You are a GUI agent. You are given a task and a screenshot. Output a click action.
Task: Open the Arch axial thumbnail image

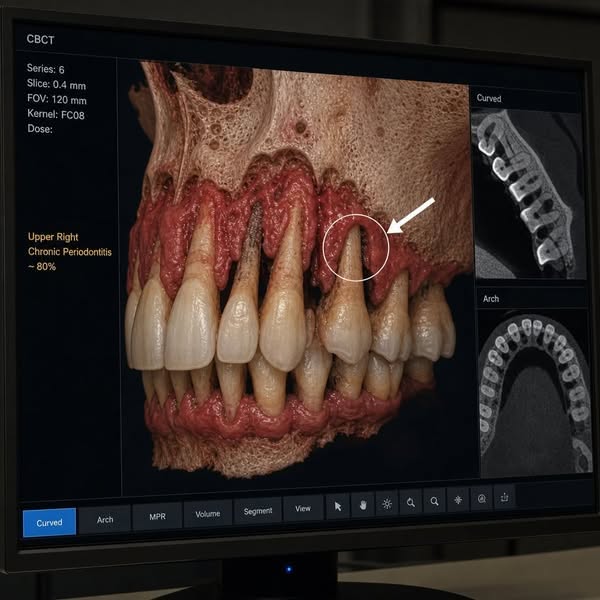pos(535,394)
